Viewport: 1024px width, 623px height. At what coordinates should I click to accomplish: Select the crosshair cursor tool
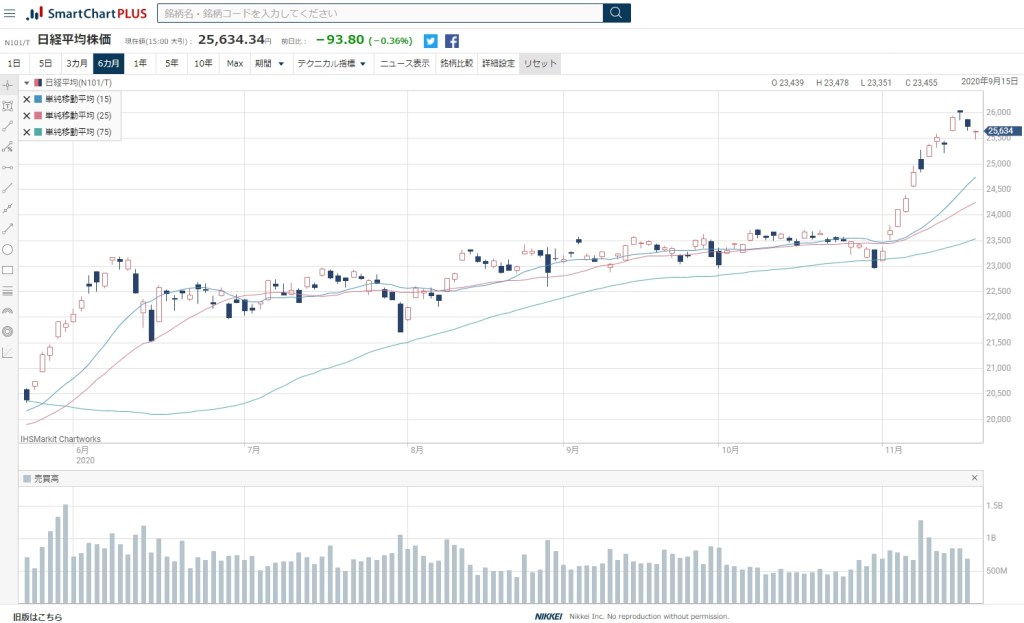point(8,85)
